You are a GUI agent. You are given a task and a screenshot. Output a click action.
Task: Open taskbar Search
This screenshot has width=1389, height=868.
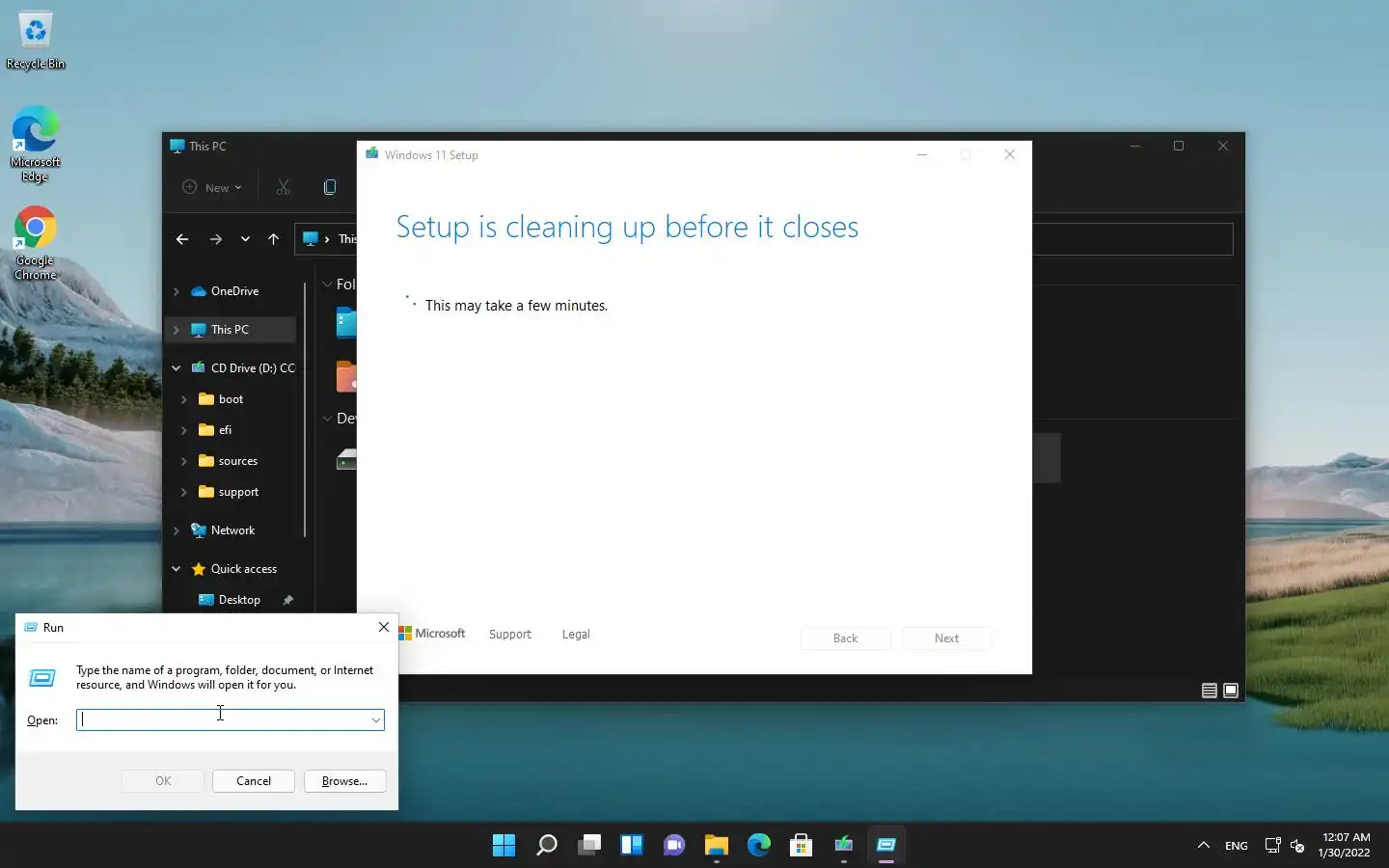(x=546, y=846)
